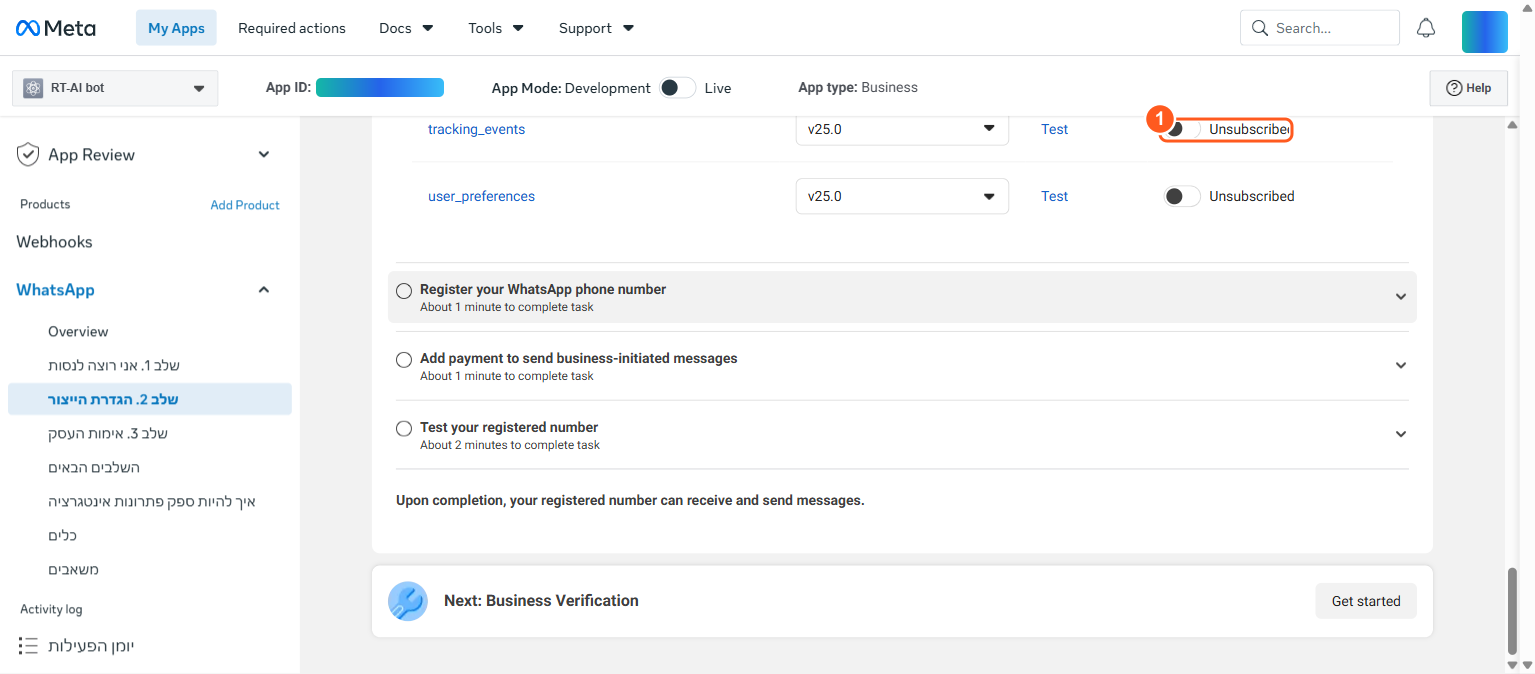This screenshot has height=674, width=1535.
Task: Open the profile avatar menu
Action: point(1484,32)
